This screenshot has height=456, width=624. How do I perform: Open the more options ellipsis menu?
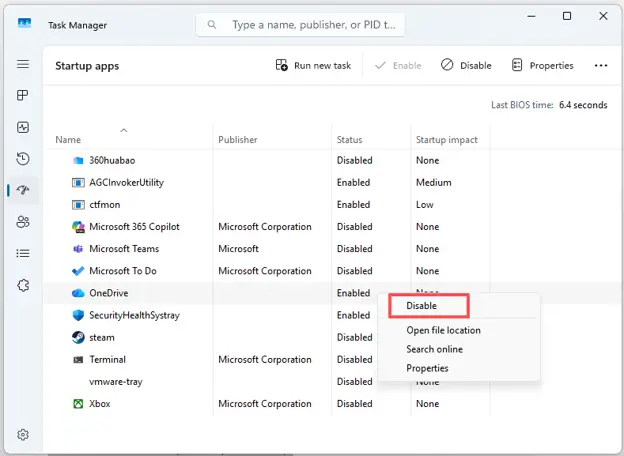click(x=601, y=66)
